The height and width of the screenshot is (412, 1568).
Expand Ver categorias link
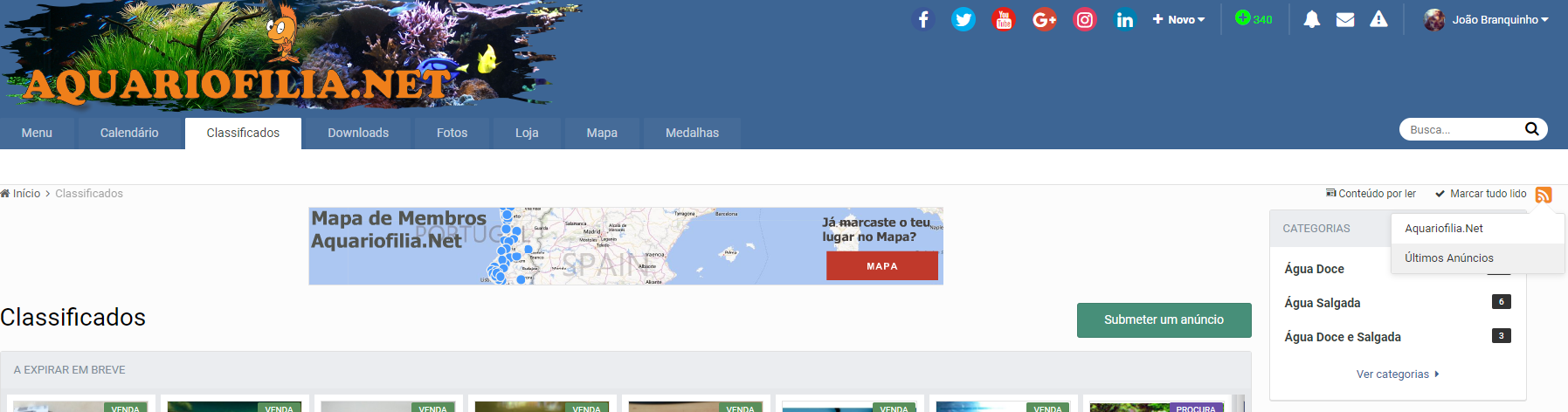click(x=1397, y=374)
